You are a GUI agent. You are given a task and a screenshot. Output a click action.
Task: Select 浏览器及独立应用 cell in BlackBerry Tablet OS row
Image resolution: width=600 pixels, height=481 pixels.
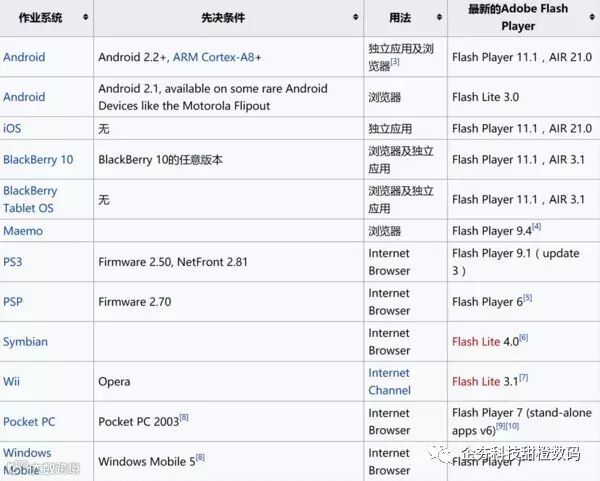(406, 199)
